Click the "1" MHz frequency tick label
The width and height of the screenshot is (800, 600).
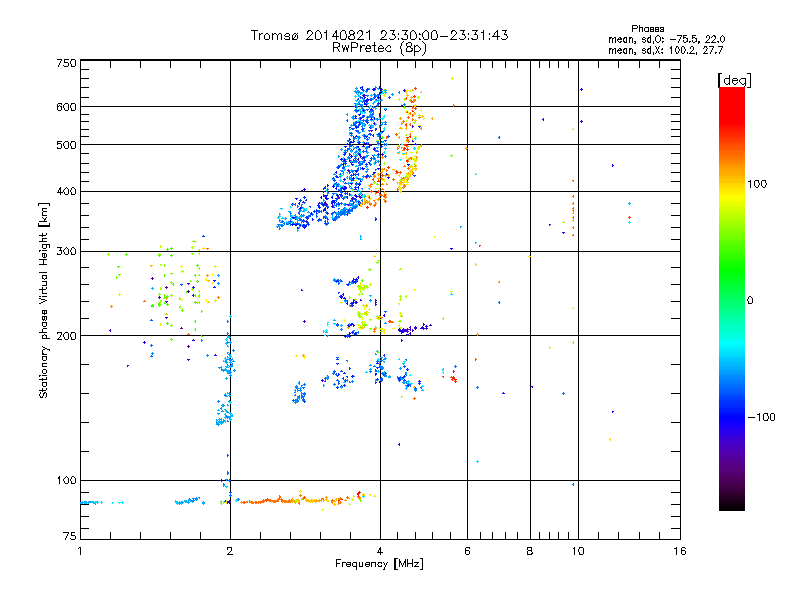pos(80,551)
